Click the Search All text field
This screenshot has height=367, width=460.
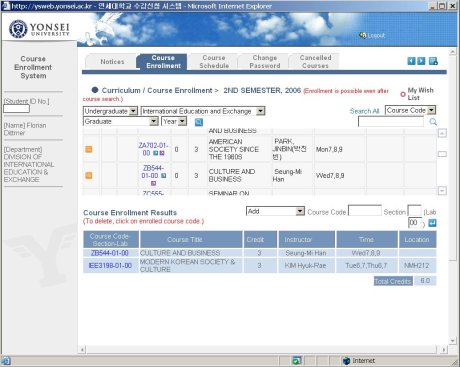pos(391,122)
